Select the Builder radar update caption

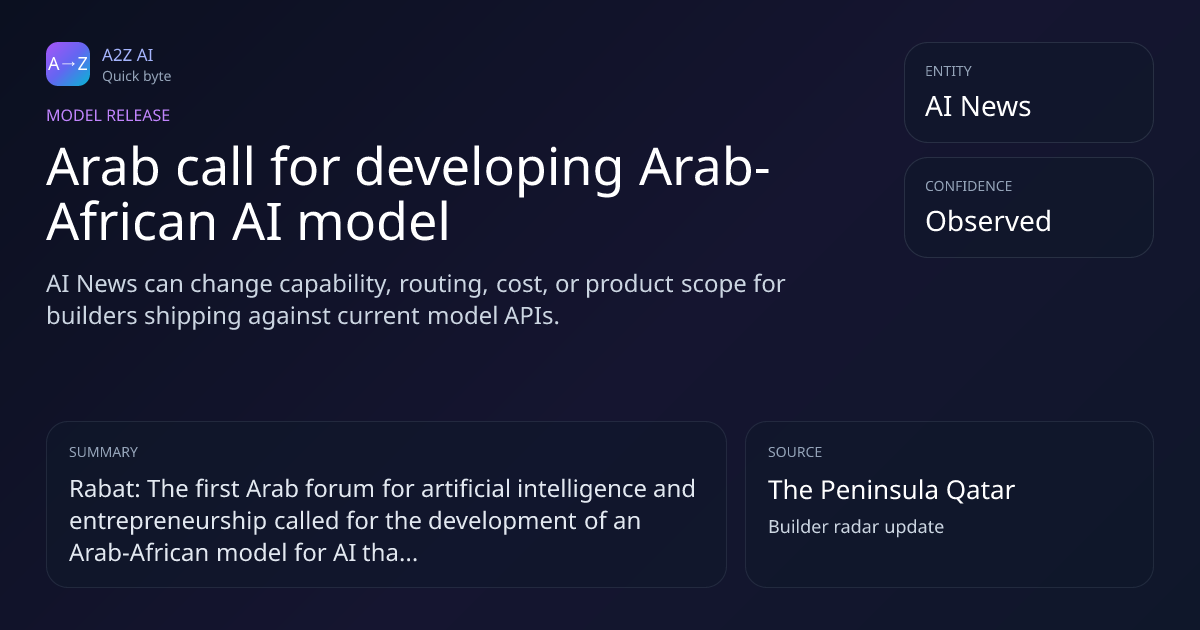pos(856,527)
